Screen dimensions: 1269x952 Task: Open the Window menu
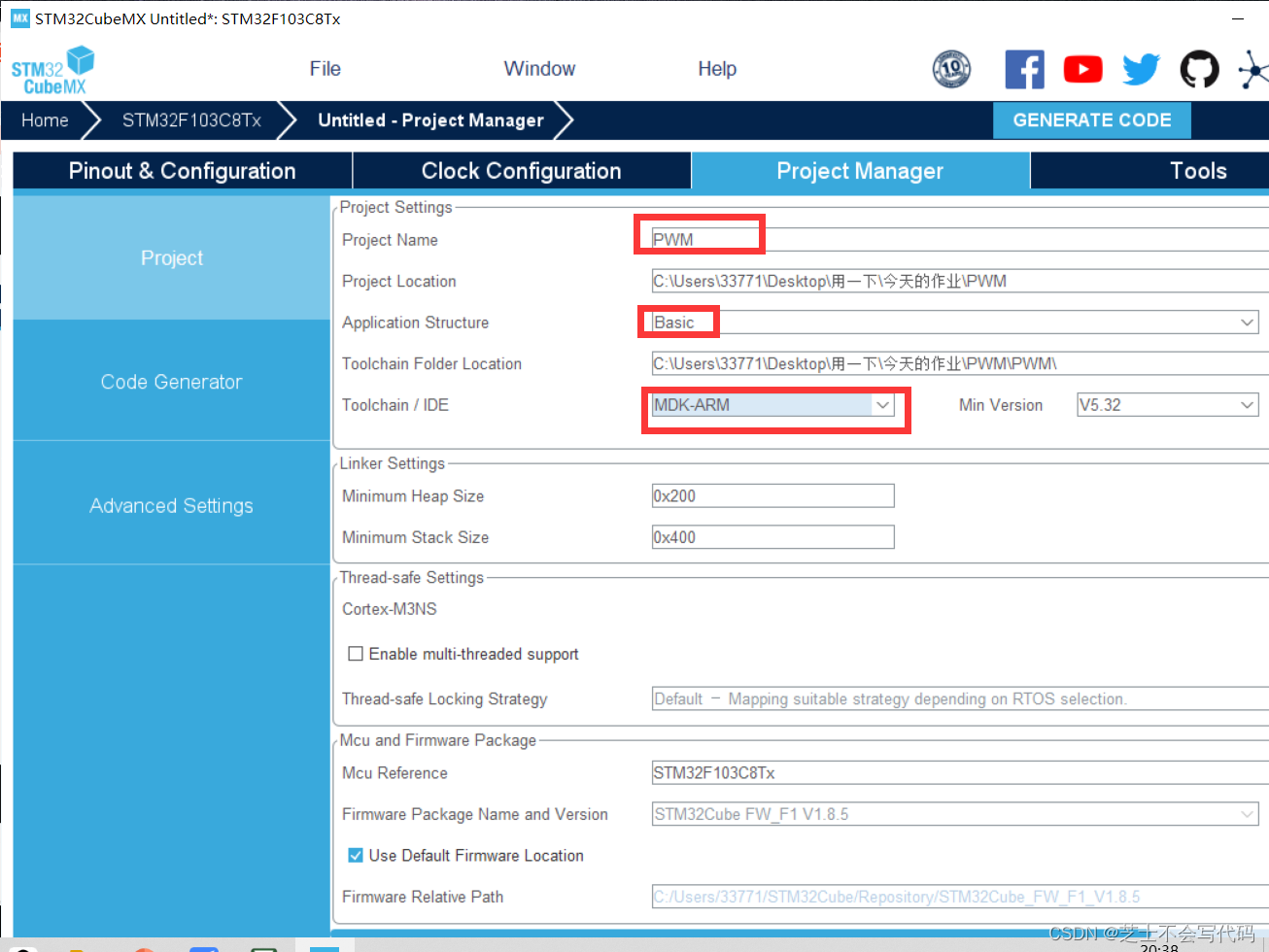point(539,69)
